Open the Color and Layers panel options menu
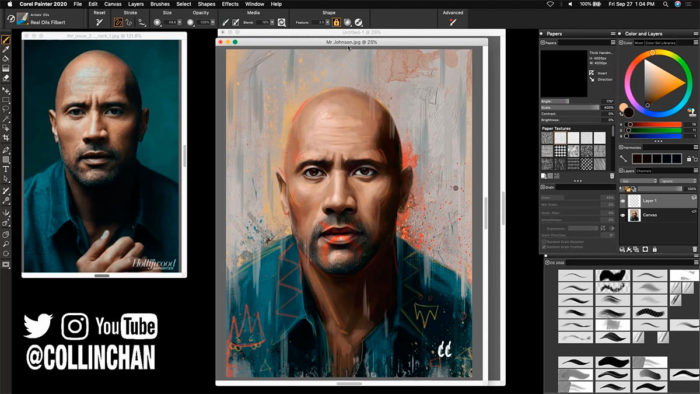This screenshot has height=394, width=700. pyautogui.click(x=696, y=33)
